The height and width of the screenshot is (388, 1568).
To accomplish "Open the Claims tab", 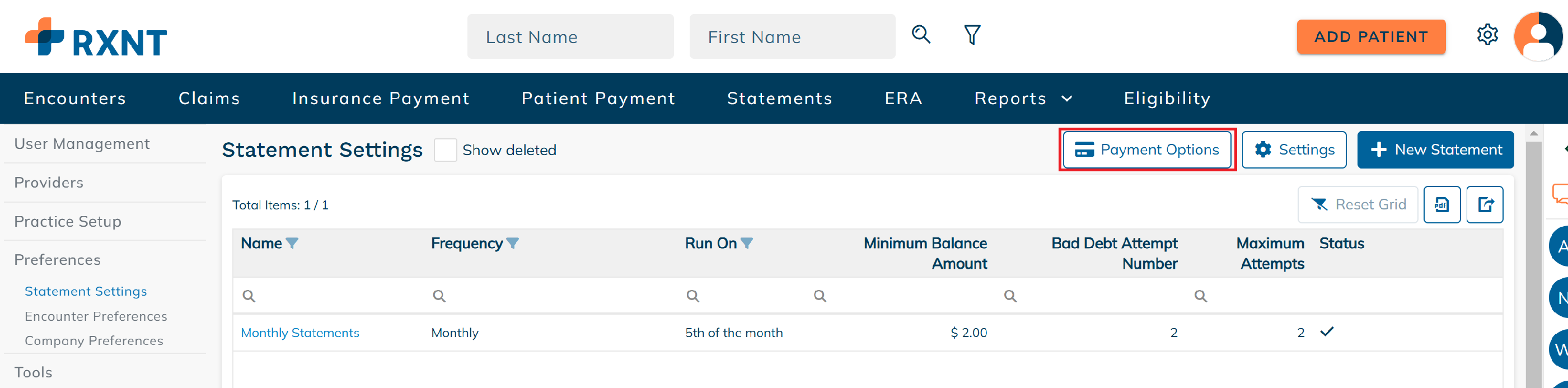I will click(x=209, y=99).
